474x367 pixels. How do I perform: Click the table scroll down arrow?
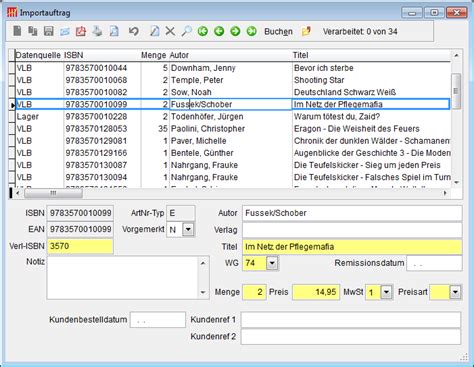tap(456, 182)
